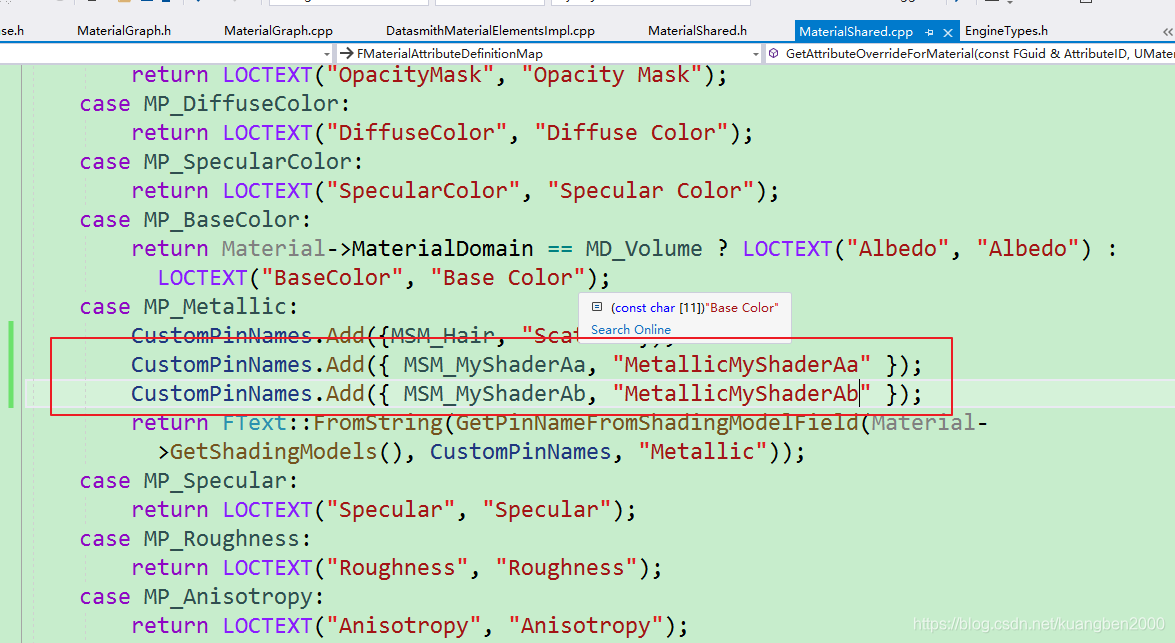The height and width of the screenshot is (643, 1175).
Task: Place cursor on MetallicMyShaderAa string
Action: tap(743, 364)
